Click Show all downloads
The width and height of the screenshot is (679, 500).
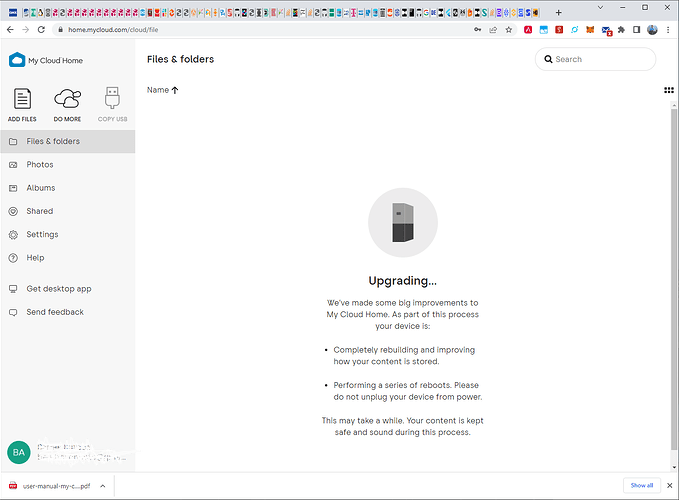point(642,485)
